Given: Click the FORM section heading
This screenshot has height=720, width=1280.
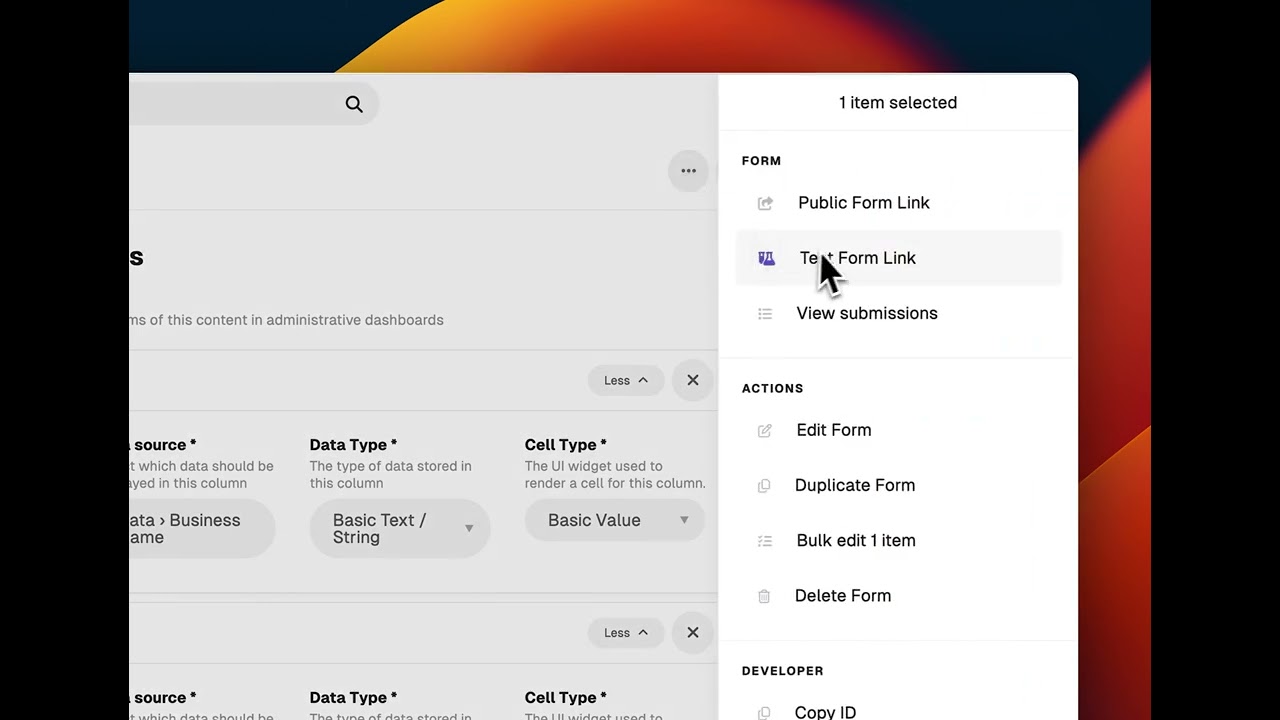Looking at the screenshot, I should (x=761, y=161).
